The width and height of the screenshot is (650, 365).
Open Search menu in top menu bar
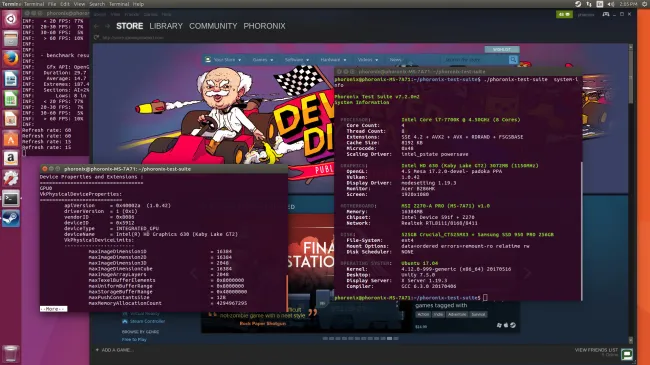[x=97, y=4]
